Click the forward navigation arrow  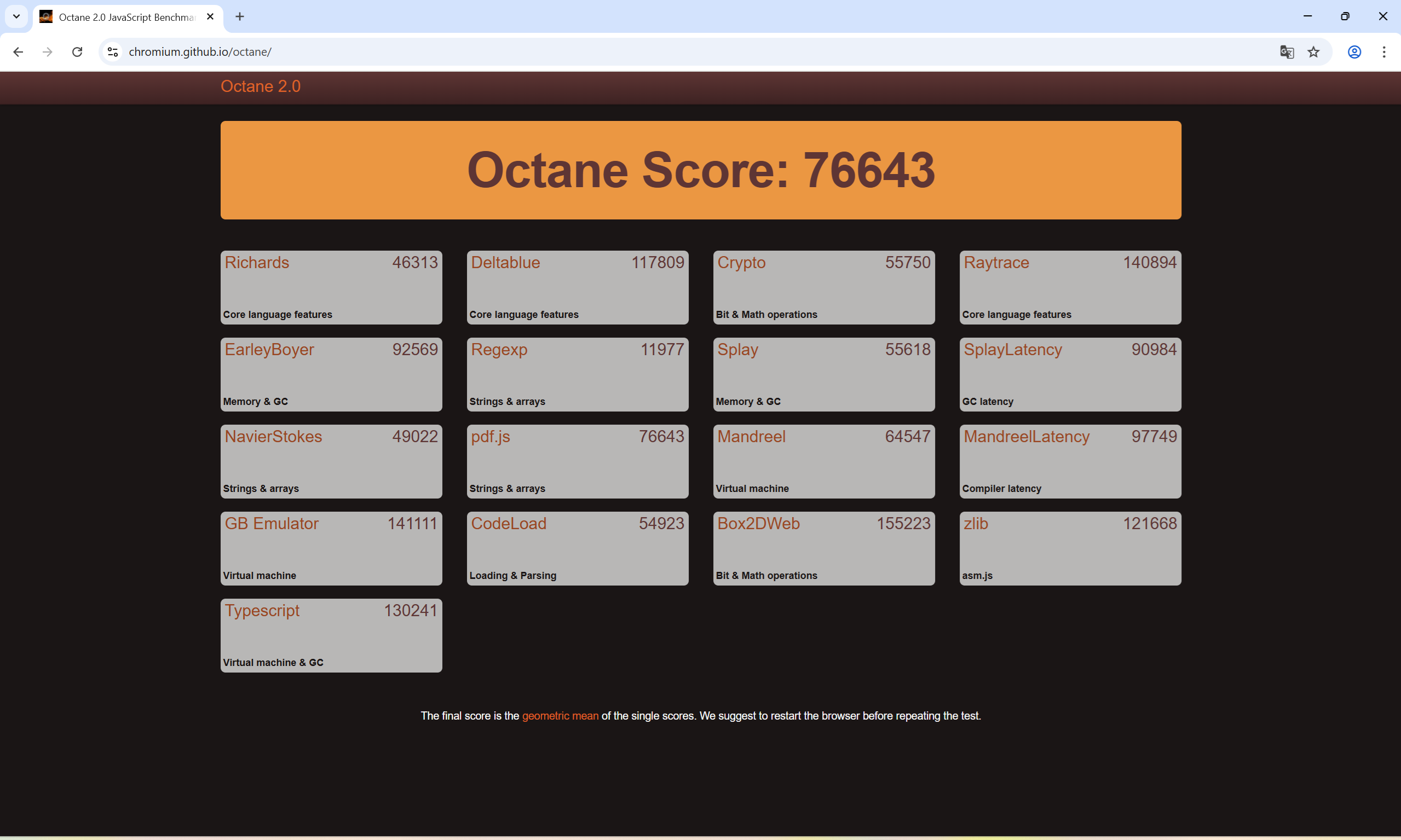coord(48,52)
